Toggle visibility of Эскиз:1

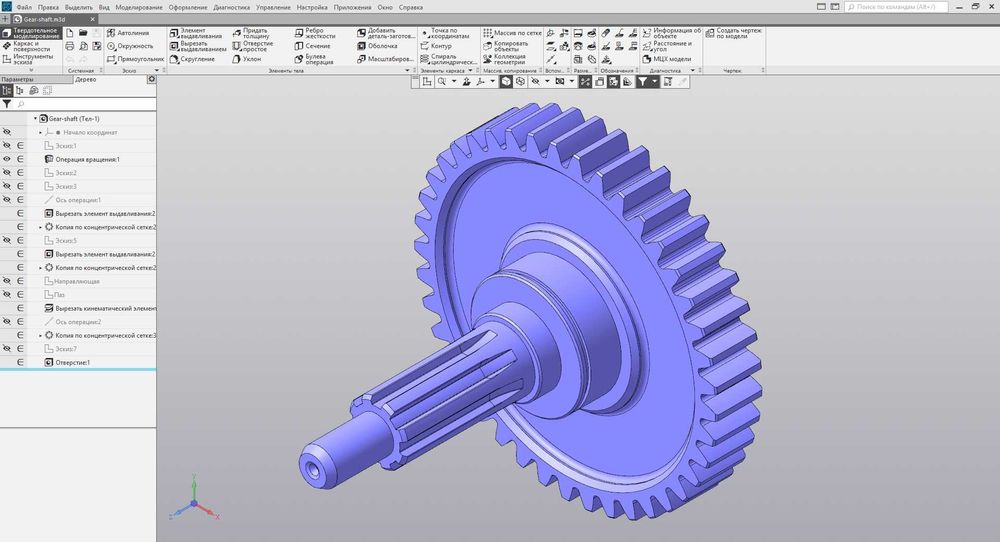pyautogui.click(x=7, y=145)
